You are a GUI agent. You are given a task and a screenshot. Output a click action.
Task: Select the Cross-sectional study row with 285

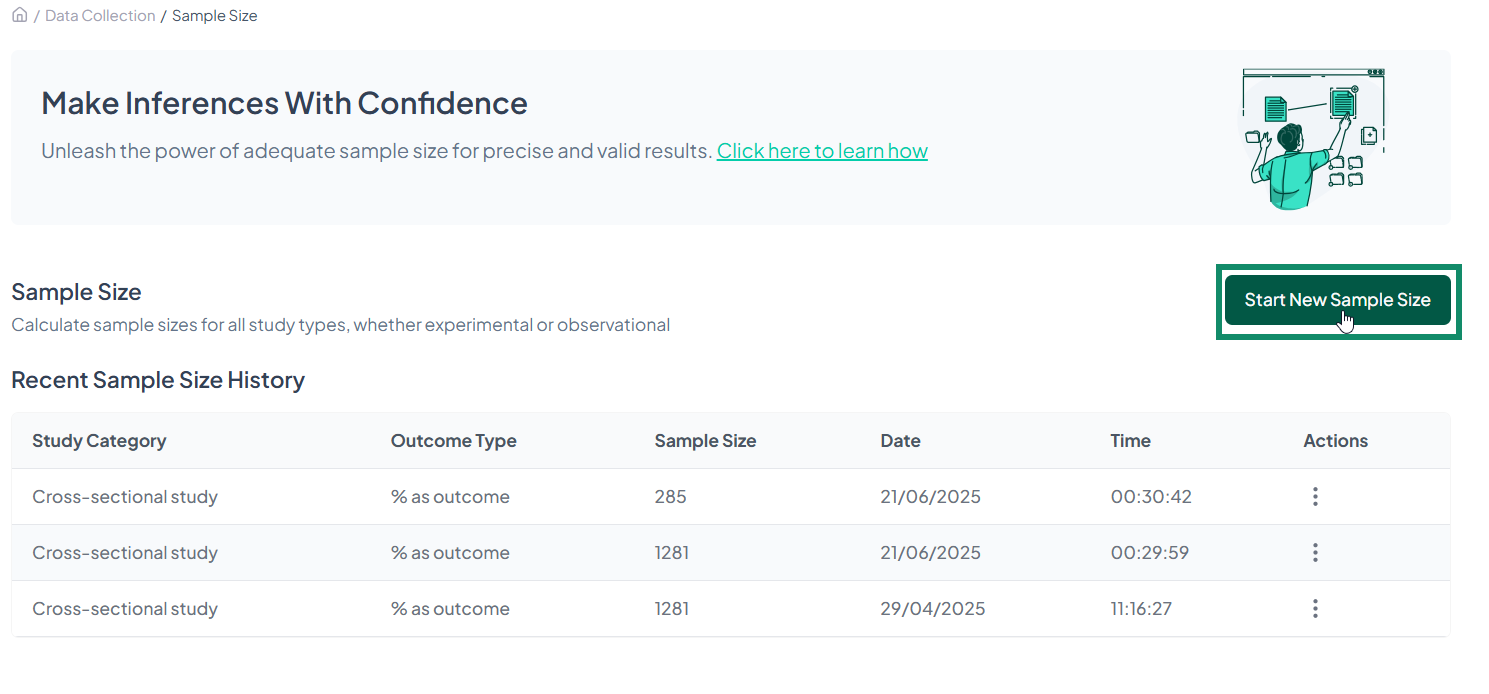pyautogui.click(x=125, y=497)
